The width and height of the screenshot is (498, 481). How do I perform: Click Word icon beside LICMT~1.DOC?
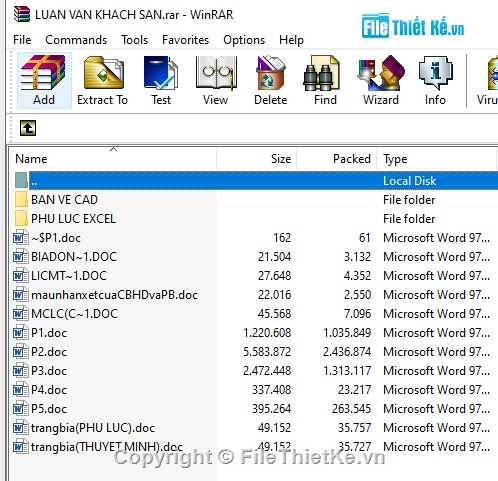[21, 276]
